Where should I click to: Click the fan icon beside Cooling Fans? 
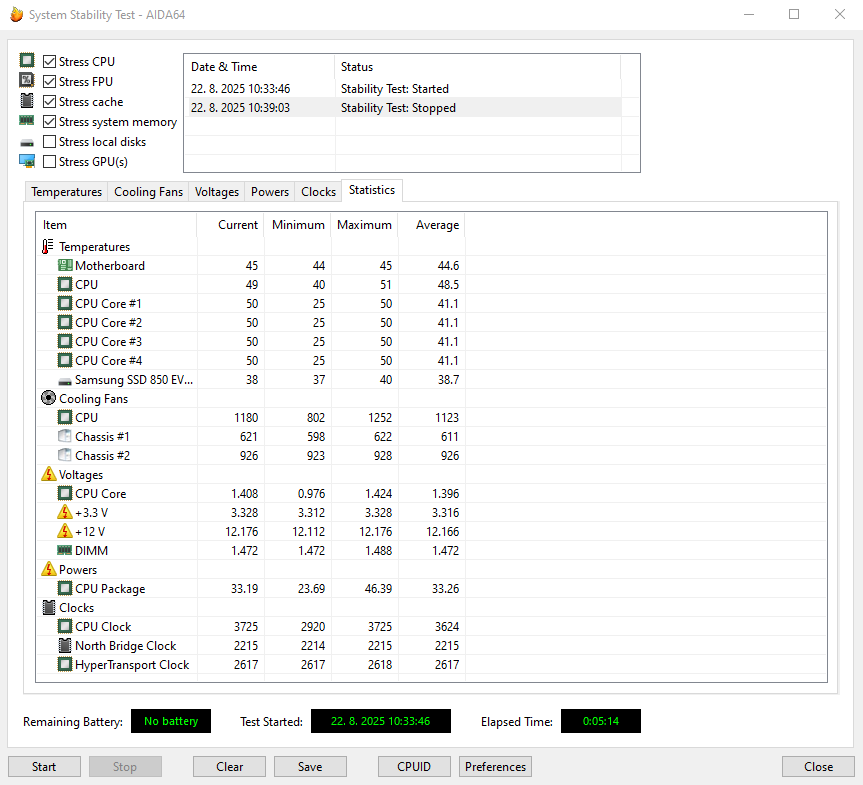[48, 398]
